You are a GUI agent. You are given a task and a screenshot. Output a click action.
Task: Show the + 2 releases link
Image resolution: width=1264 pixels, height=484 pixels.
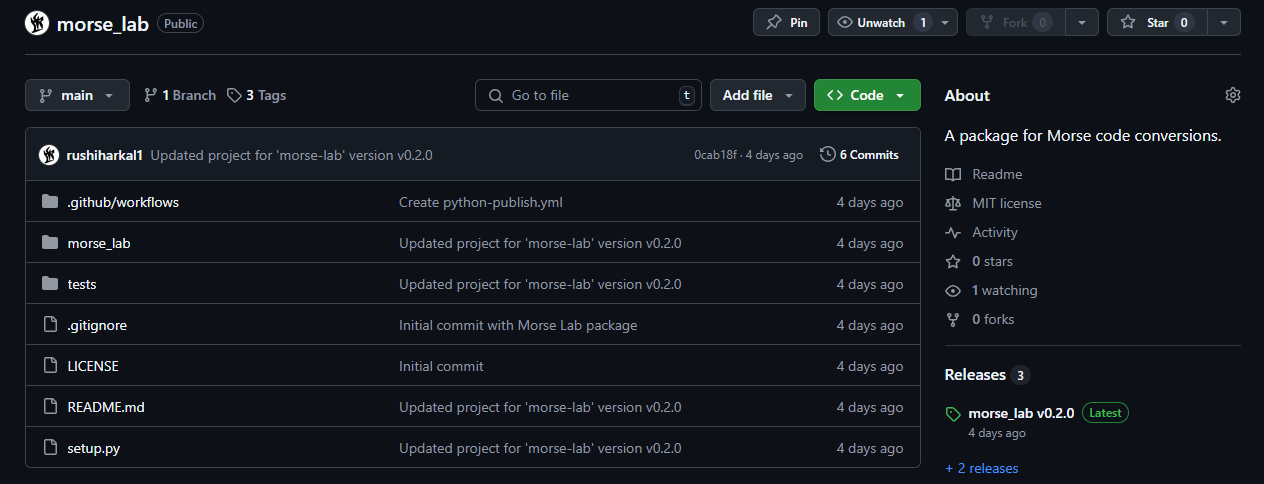coord(982,468)
